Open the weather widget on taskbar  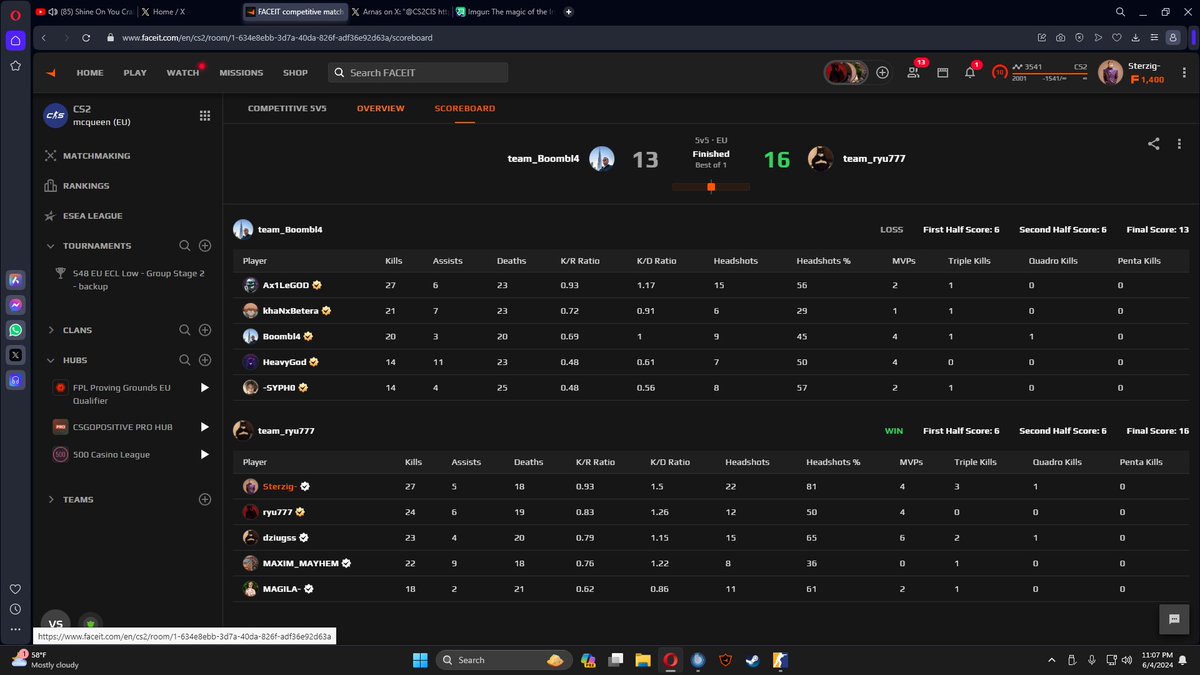coord(44,659)
